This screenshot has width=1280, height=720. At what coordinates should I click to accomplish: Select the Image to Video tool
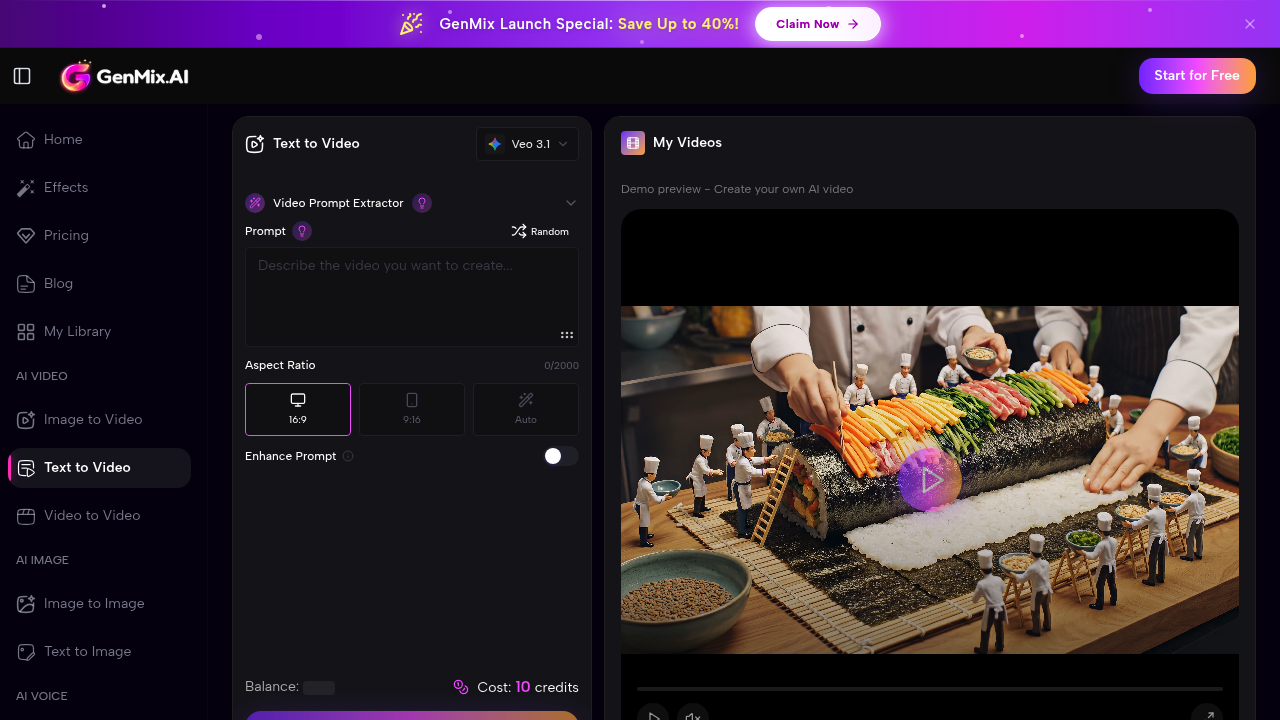click(x=91, y=419)
